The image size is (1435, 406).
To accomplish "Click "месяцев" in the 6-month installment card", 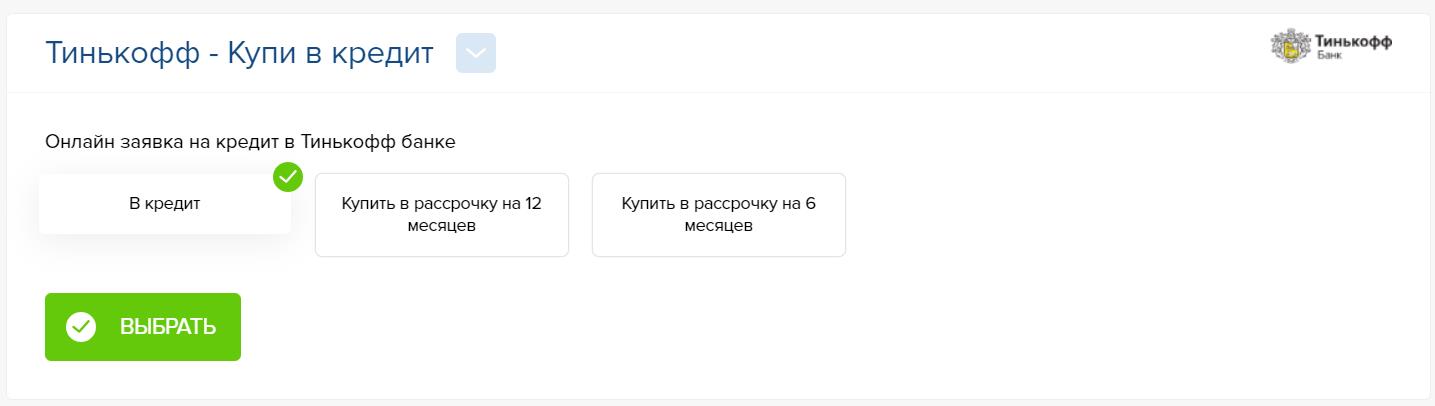I will coord(718,226).
